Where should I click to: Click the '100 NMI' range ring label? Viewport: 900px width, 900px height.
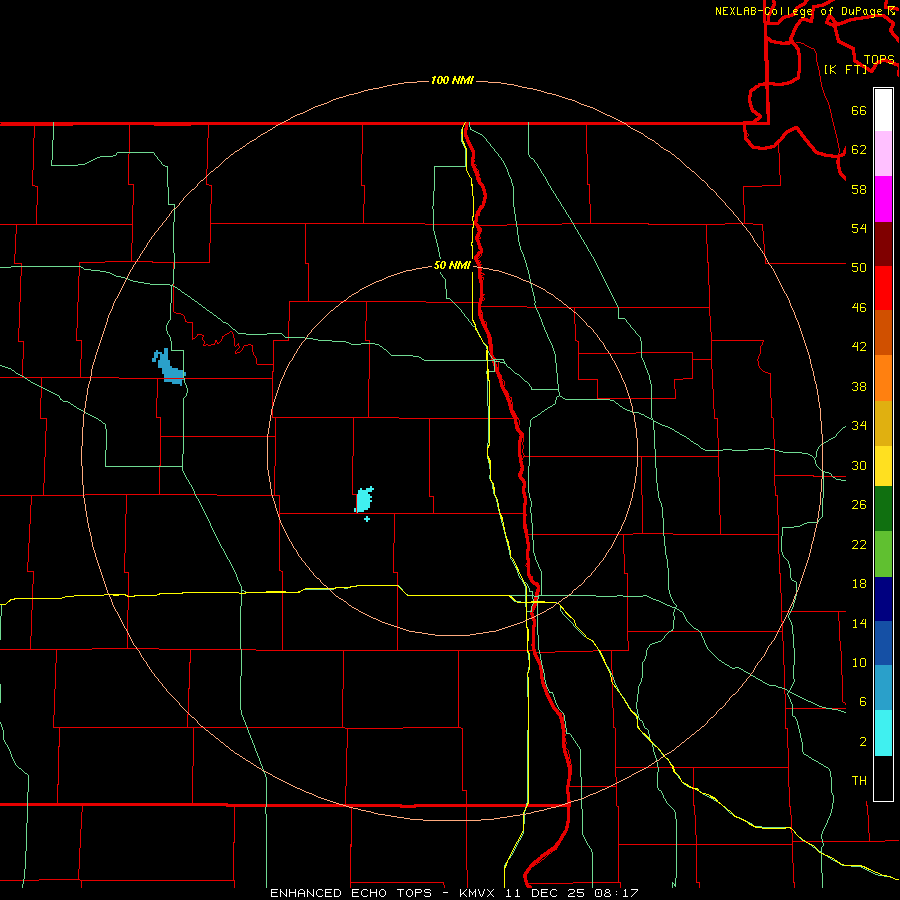pyautogui.click(x=452, y=80)
